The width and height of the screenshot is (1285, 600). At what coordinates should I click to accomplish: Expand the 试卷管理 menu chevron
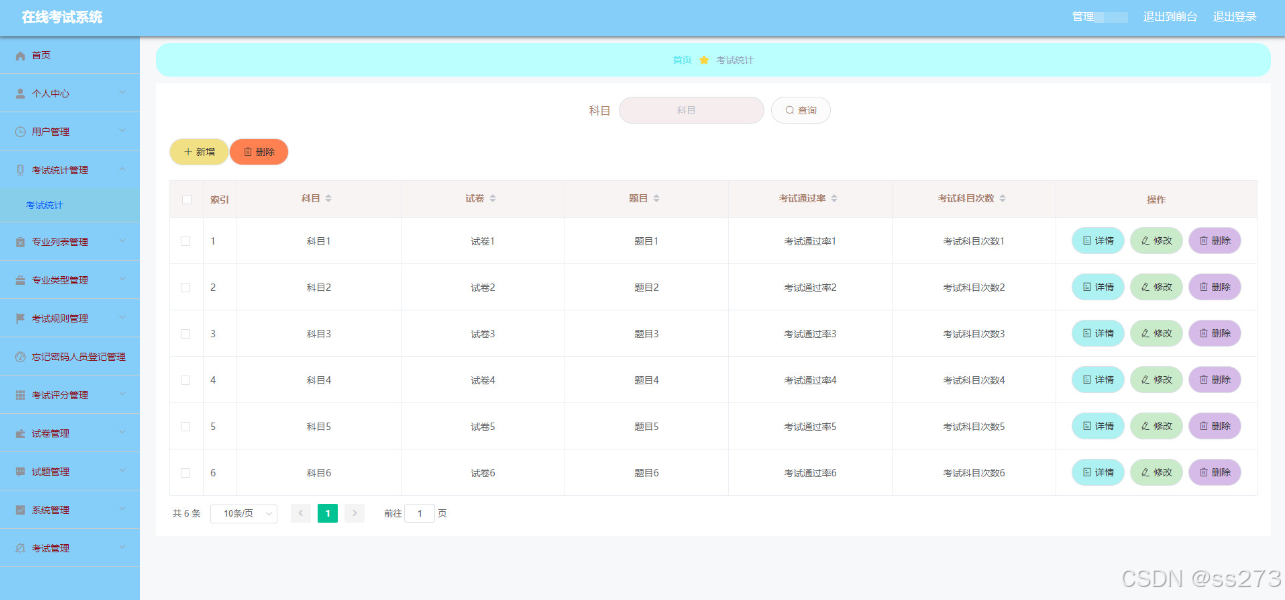[x=123, y=432]
